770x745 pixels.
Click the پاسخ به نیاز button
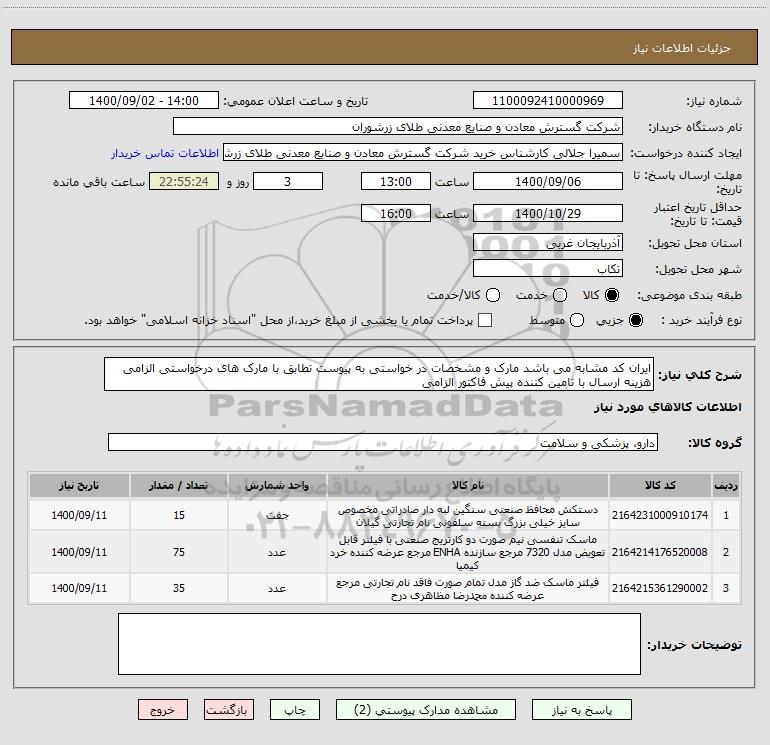click(581, 710)
